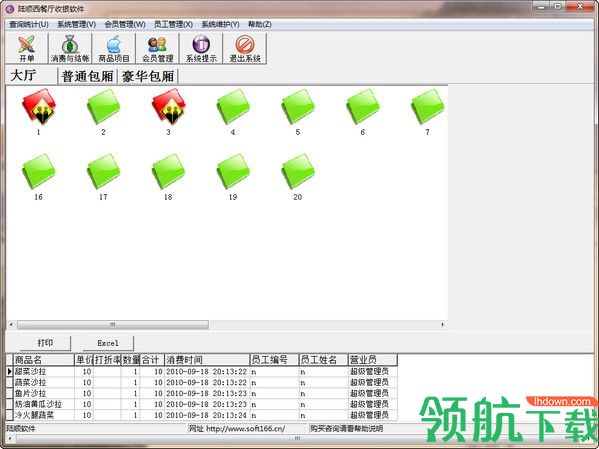
Task: Click 消费时间 column header
Action: (207, 360)
